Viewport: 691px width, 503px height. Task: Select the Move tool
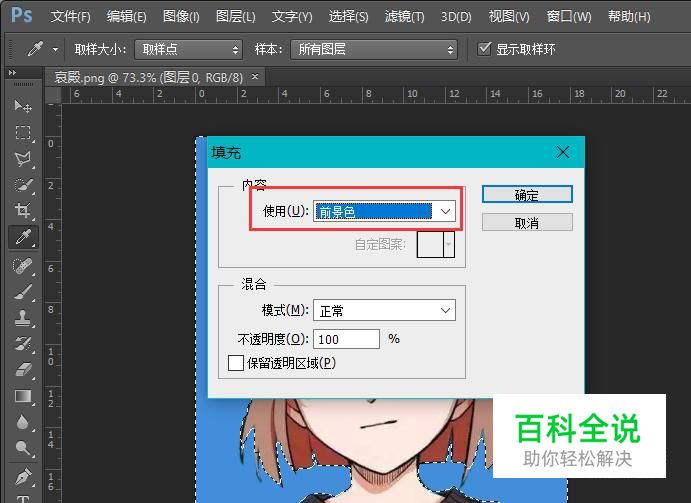23,106
